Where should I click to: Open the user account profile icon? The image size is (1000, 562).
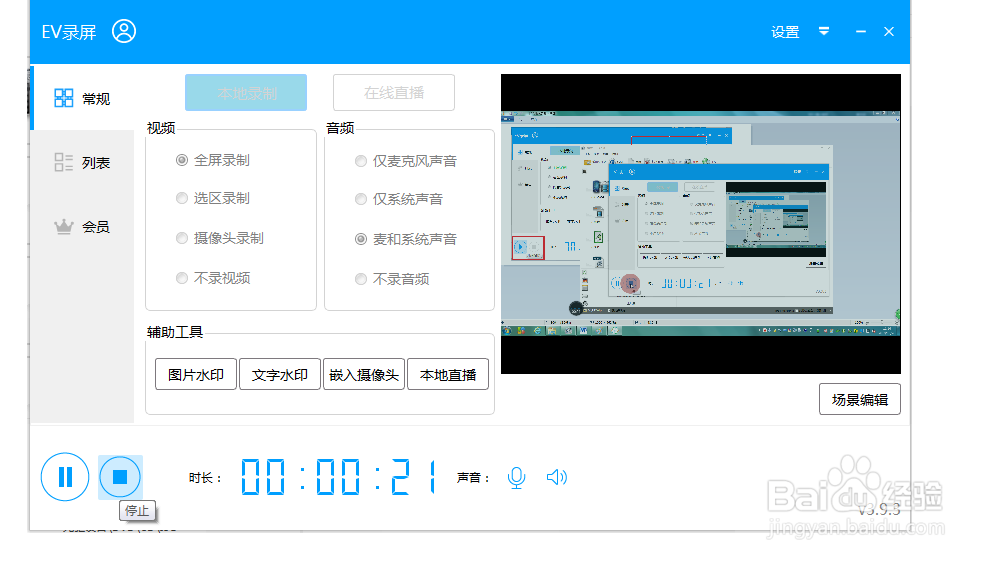point(124,31)
